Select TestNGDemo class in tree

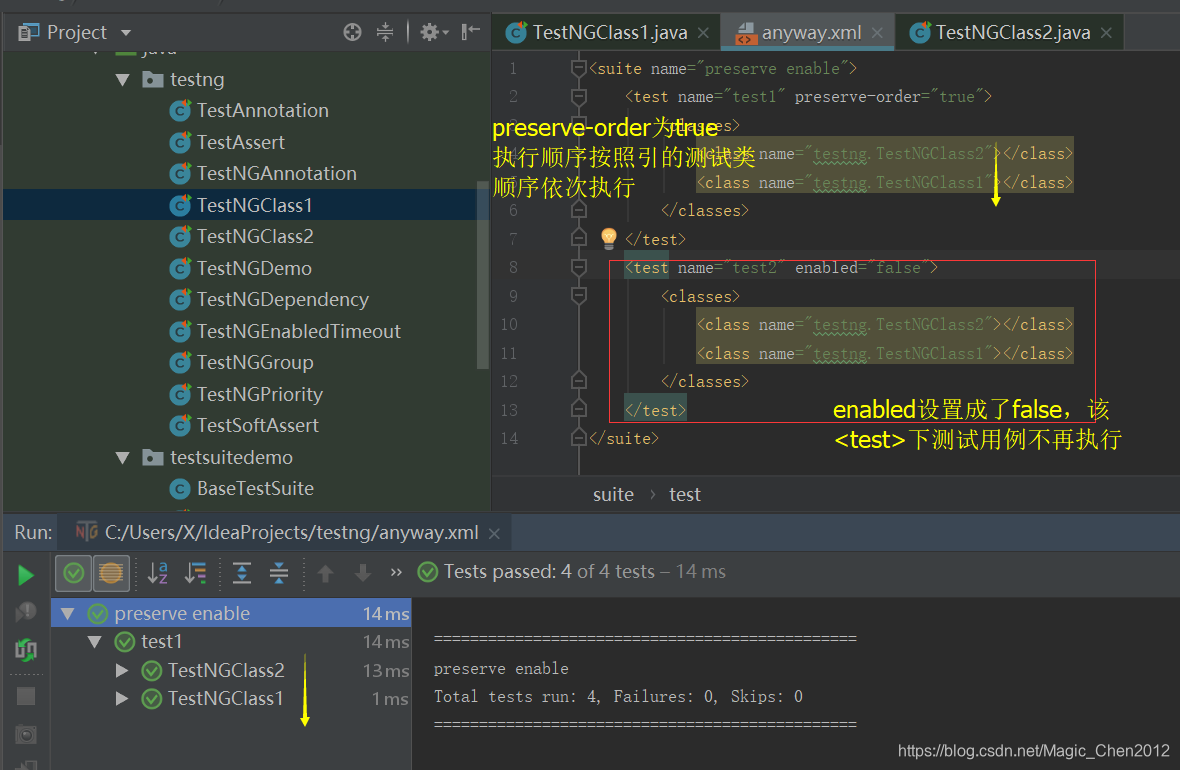[x=254, y=268]
